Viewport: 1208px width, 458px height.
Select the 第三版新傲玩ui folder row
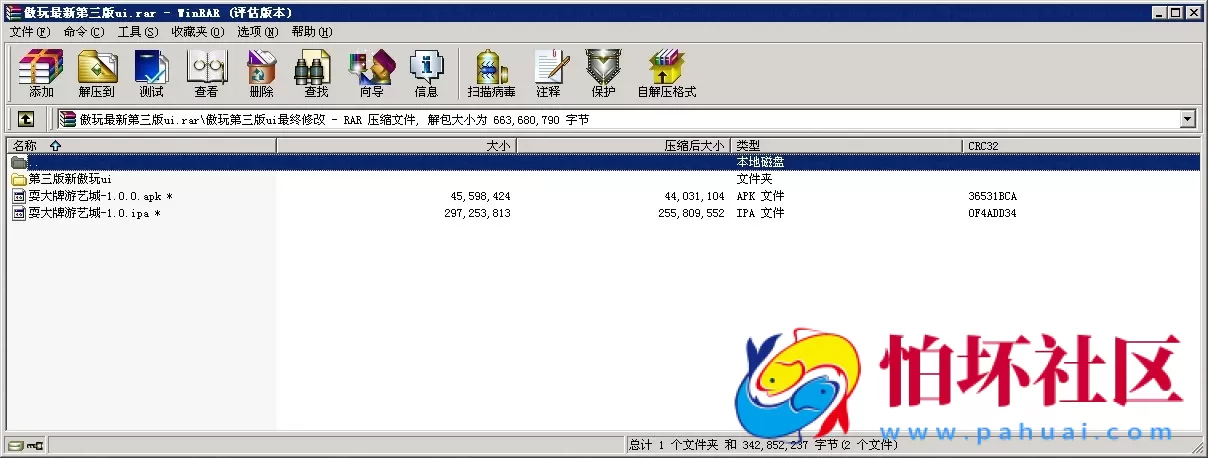pos(603,179)
